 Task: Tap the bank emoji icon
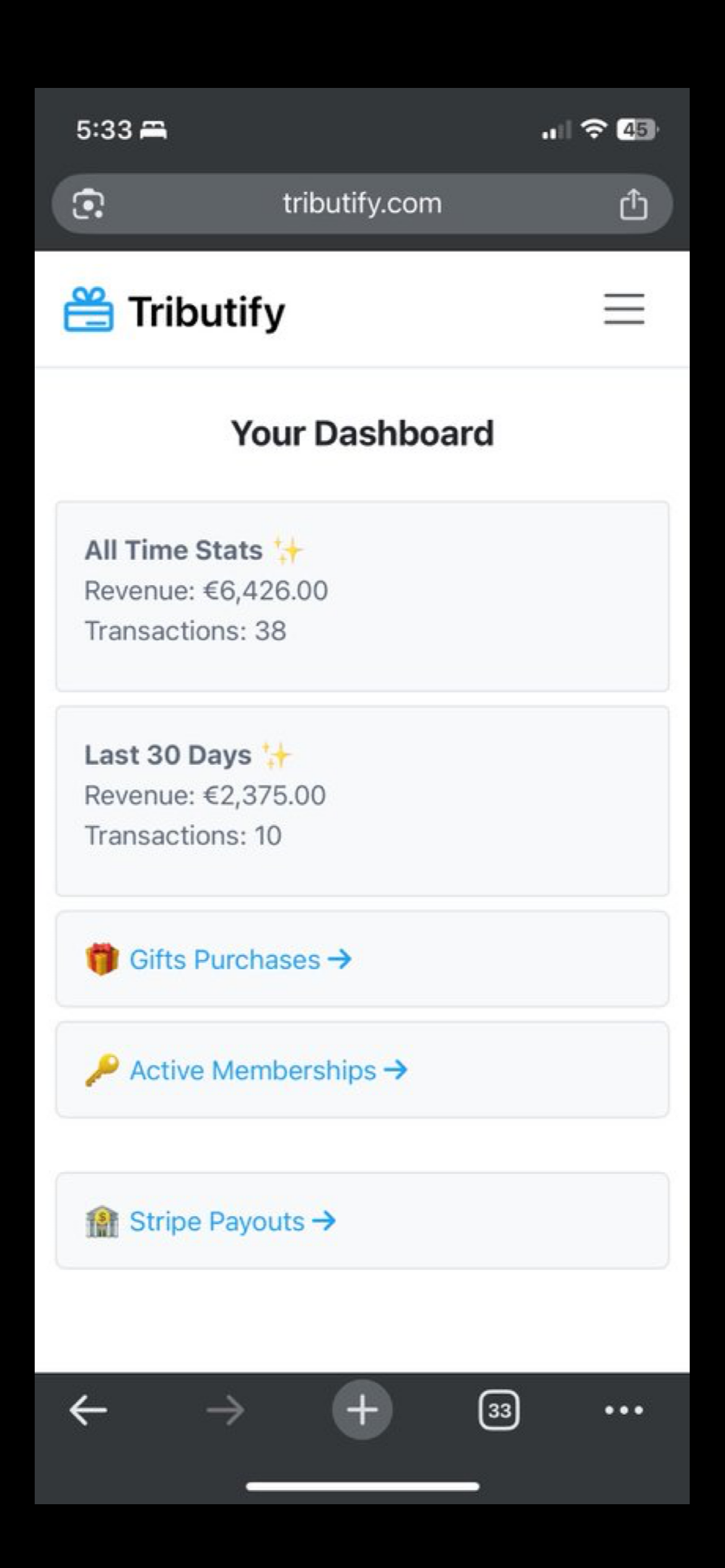(x=102, y=1221)
